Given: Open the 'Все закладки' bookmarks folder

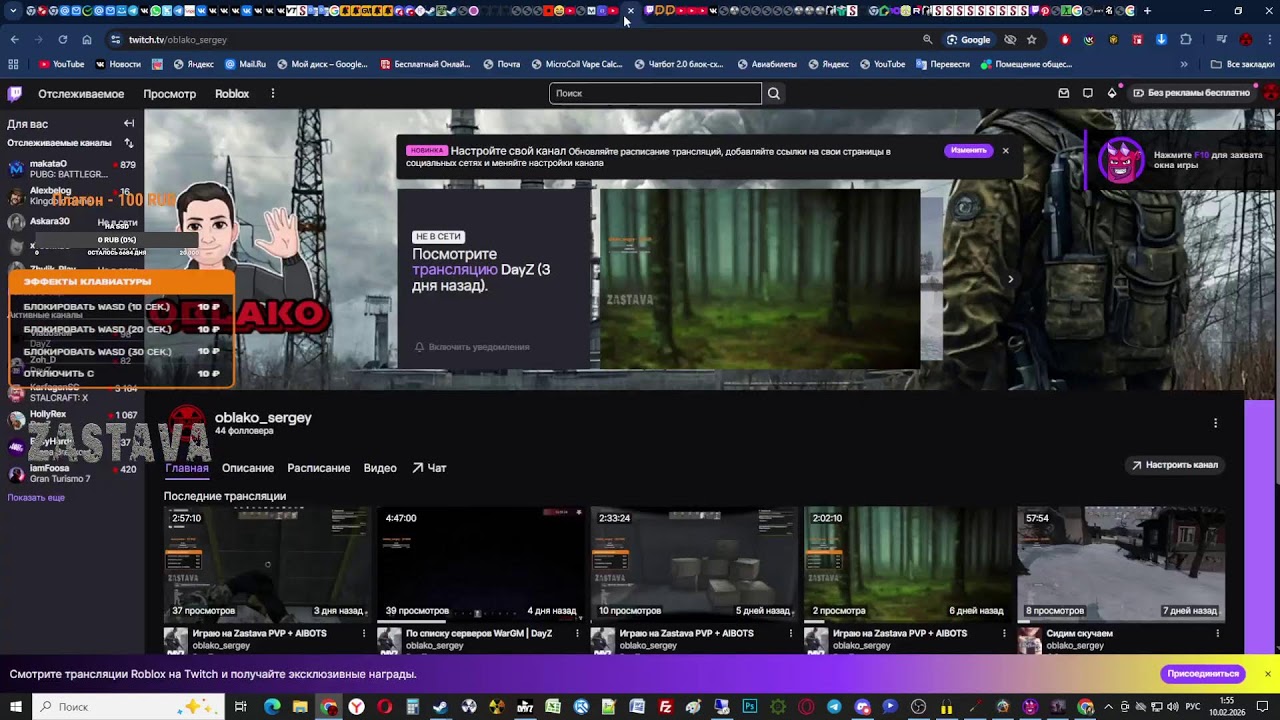Looking at the screenshot, I should click(x=1243, y=64).
